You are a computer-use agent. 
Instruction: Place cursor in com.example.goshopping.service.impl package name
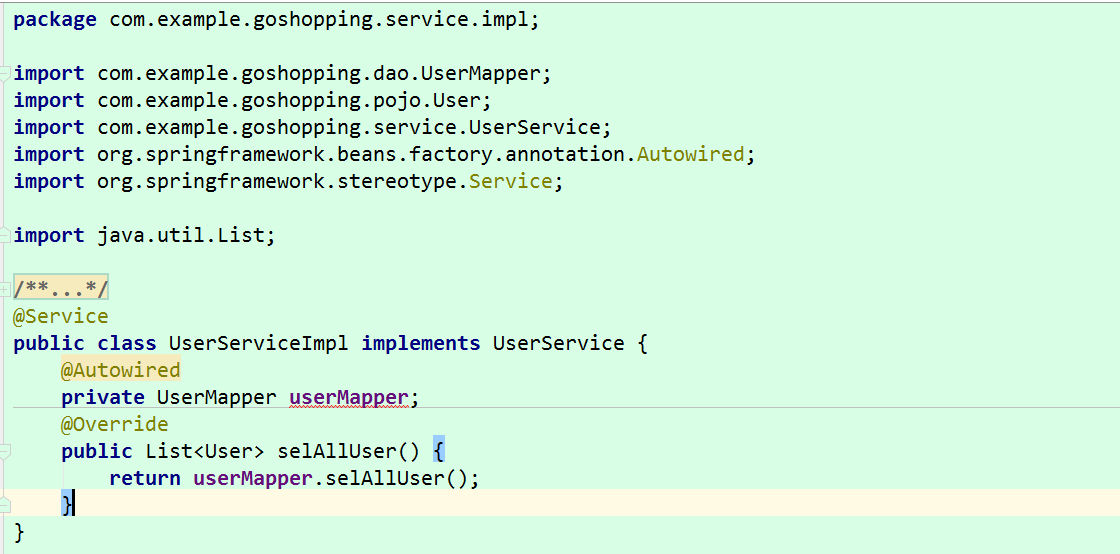pos(321,19)
